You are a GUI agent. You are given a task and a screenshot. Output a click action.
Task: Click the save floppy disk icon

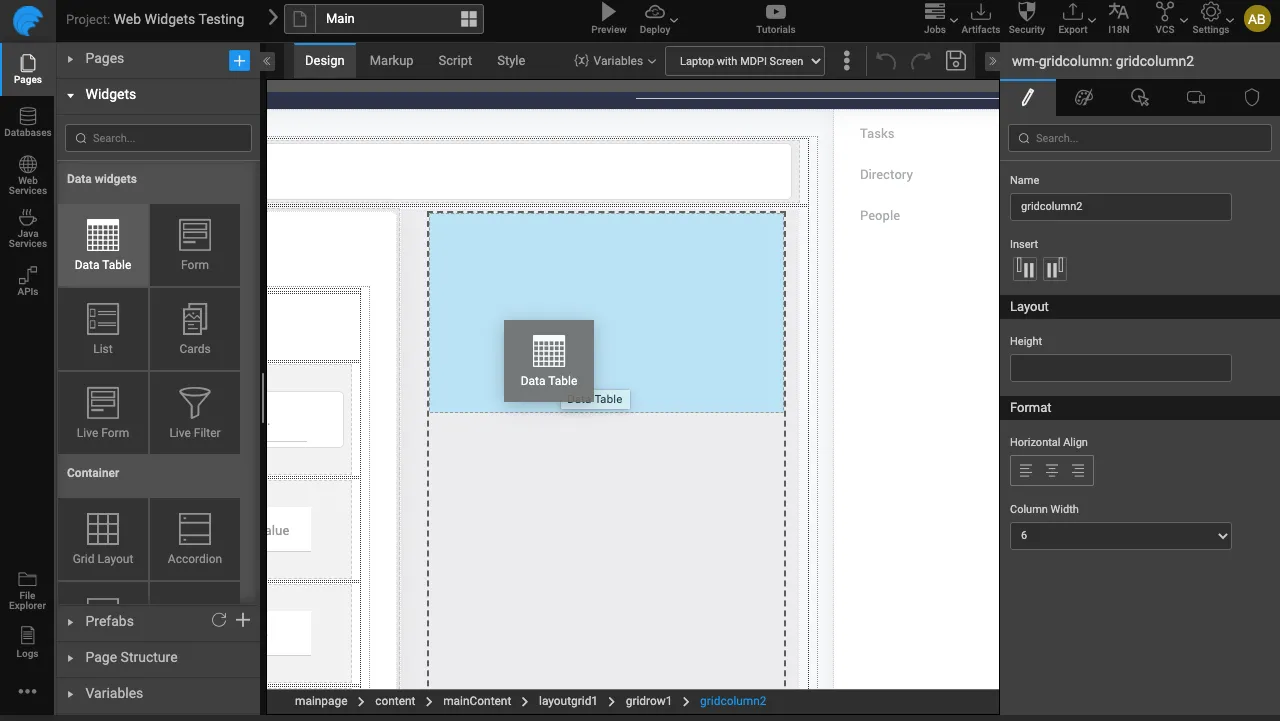(956, 61)
